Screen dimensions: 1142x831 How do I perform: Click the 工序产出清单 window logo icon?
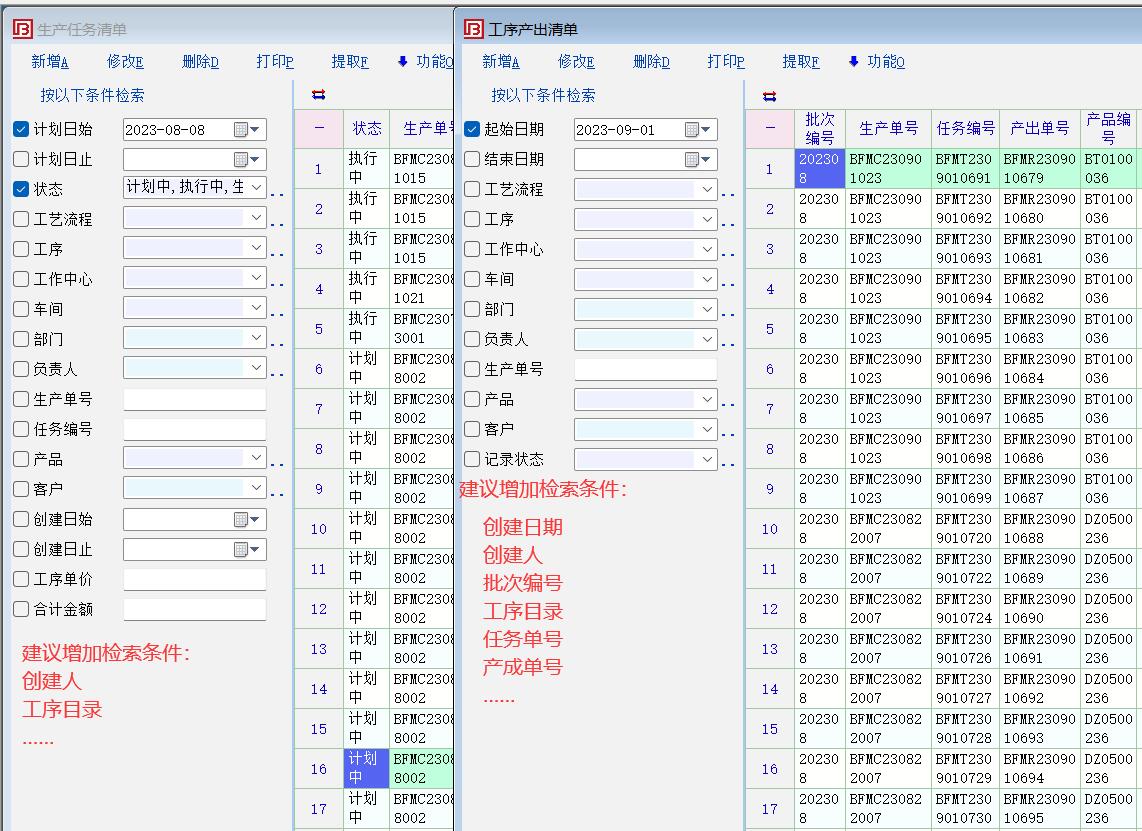coord(473,29)
